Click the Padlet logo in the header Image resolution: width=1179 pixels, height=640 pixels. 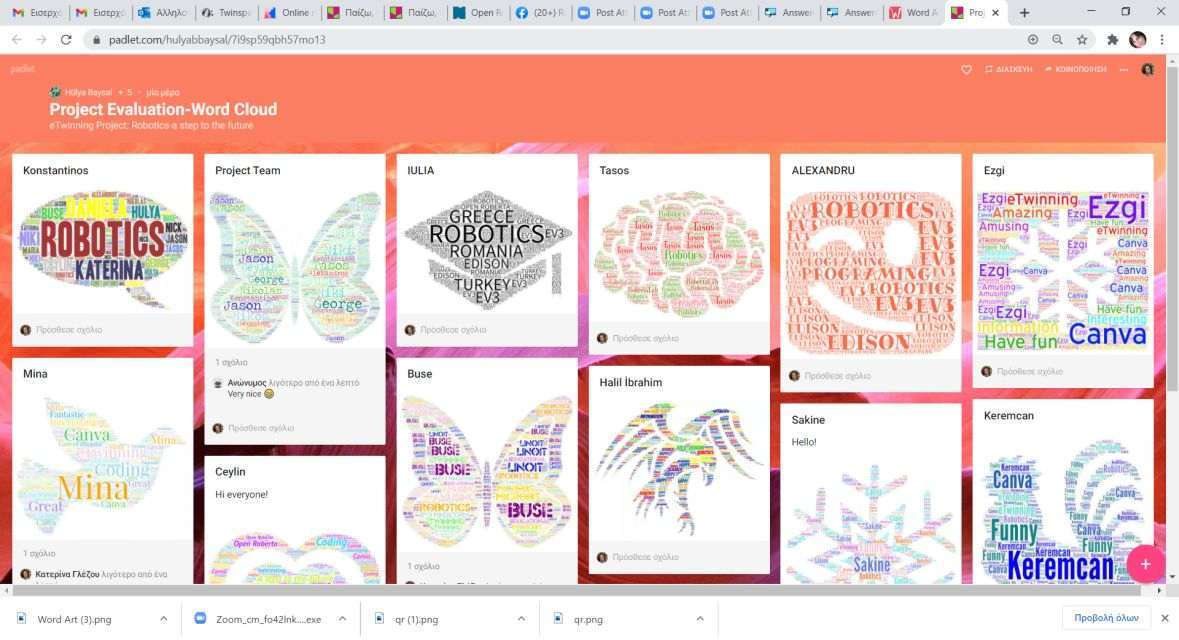(x=23, y=68)
